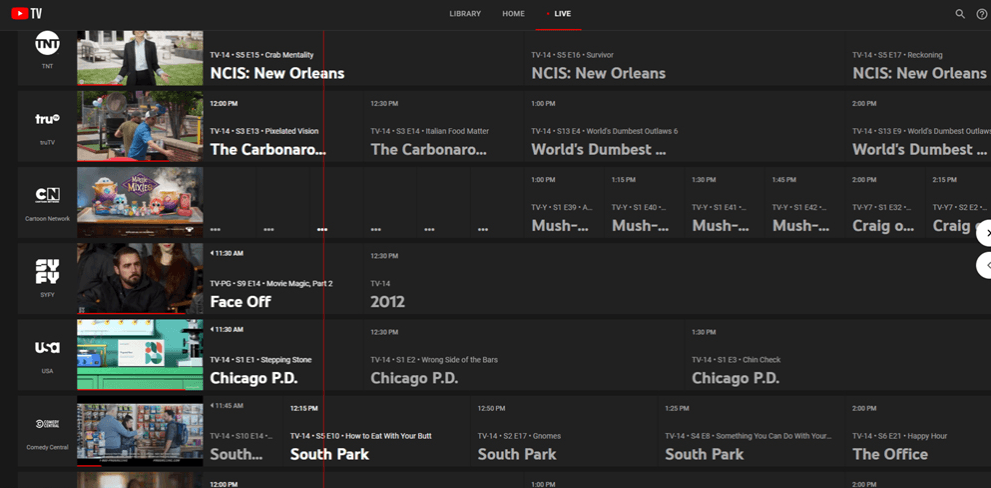This screenshot has width=991, height=488.
Task: Select the Cartoon Network channel logo
Action: point(47,195)
